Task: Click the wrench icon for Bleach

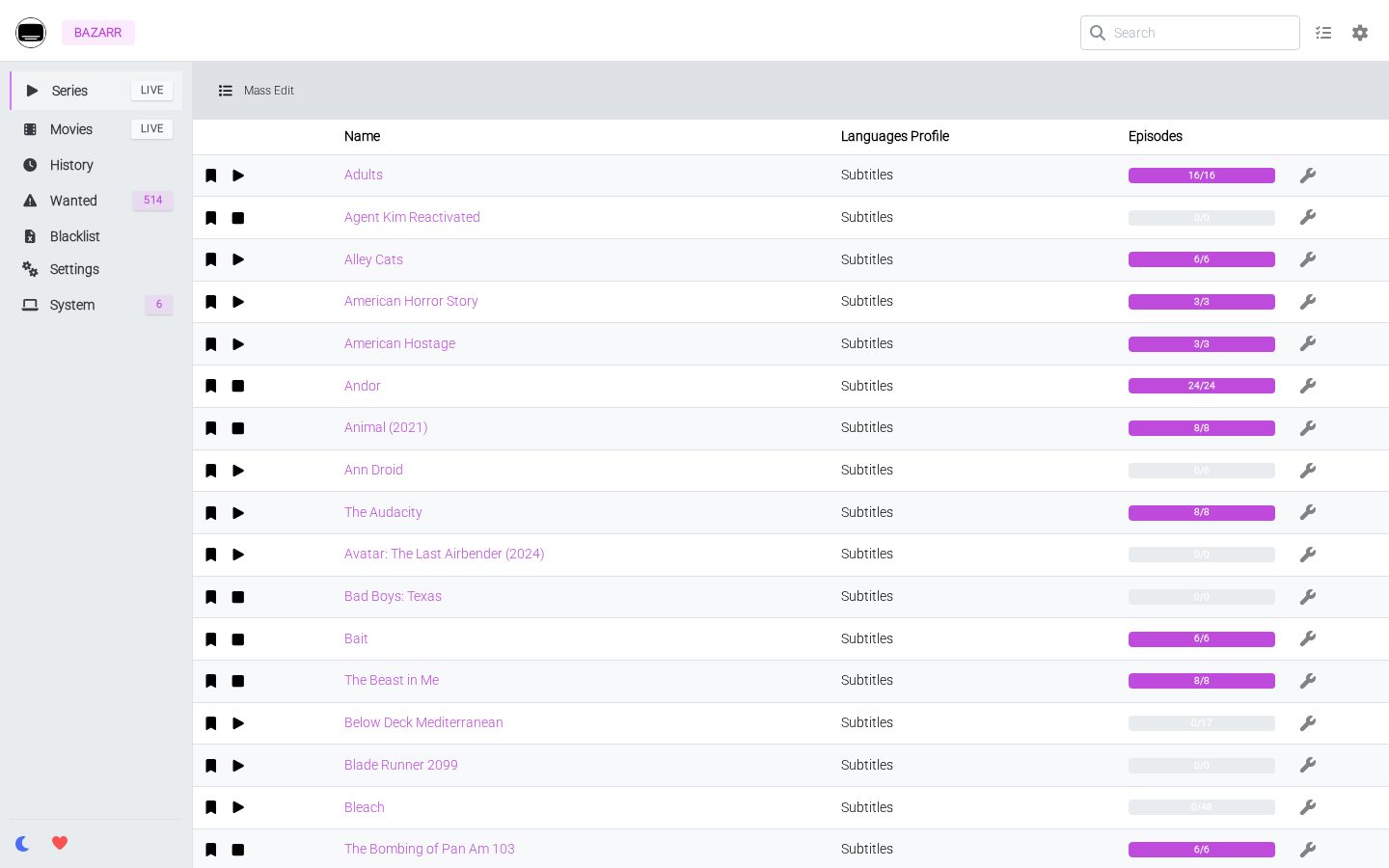Action: pos(1308,807)
